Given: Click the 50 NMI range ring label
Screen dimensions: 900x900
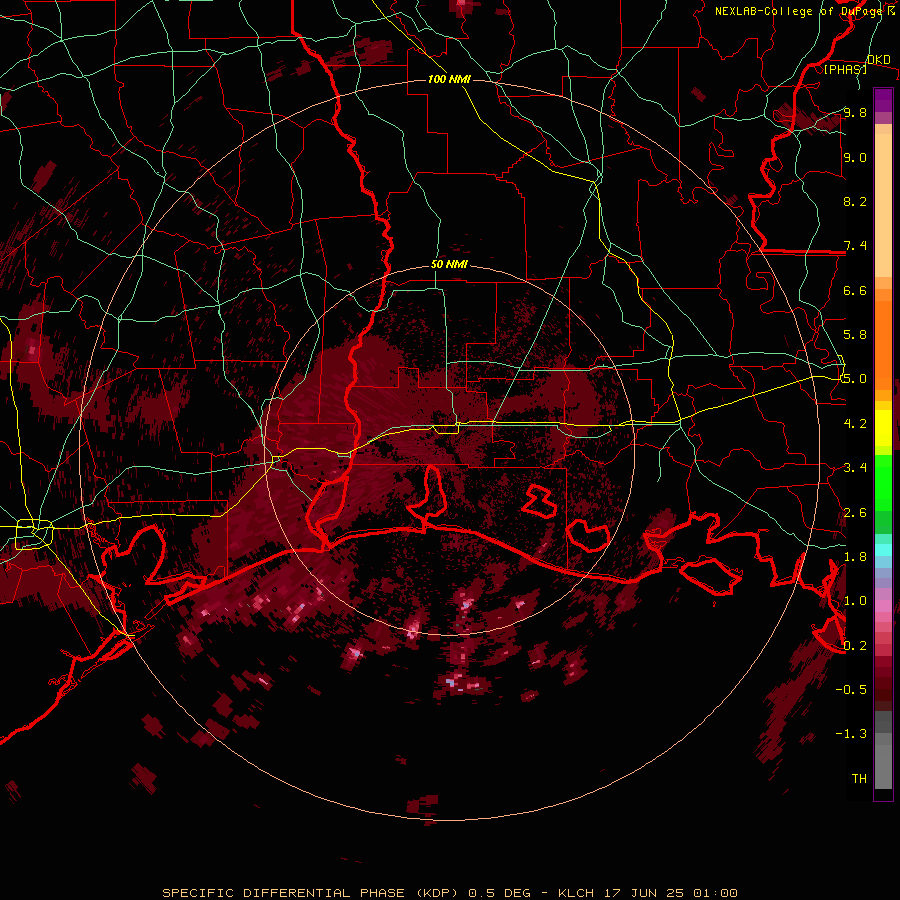Looking at the screenshot, I should coord(449,265).
